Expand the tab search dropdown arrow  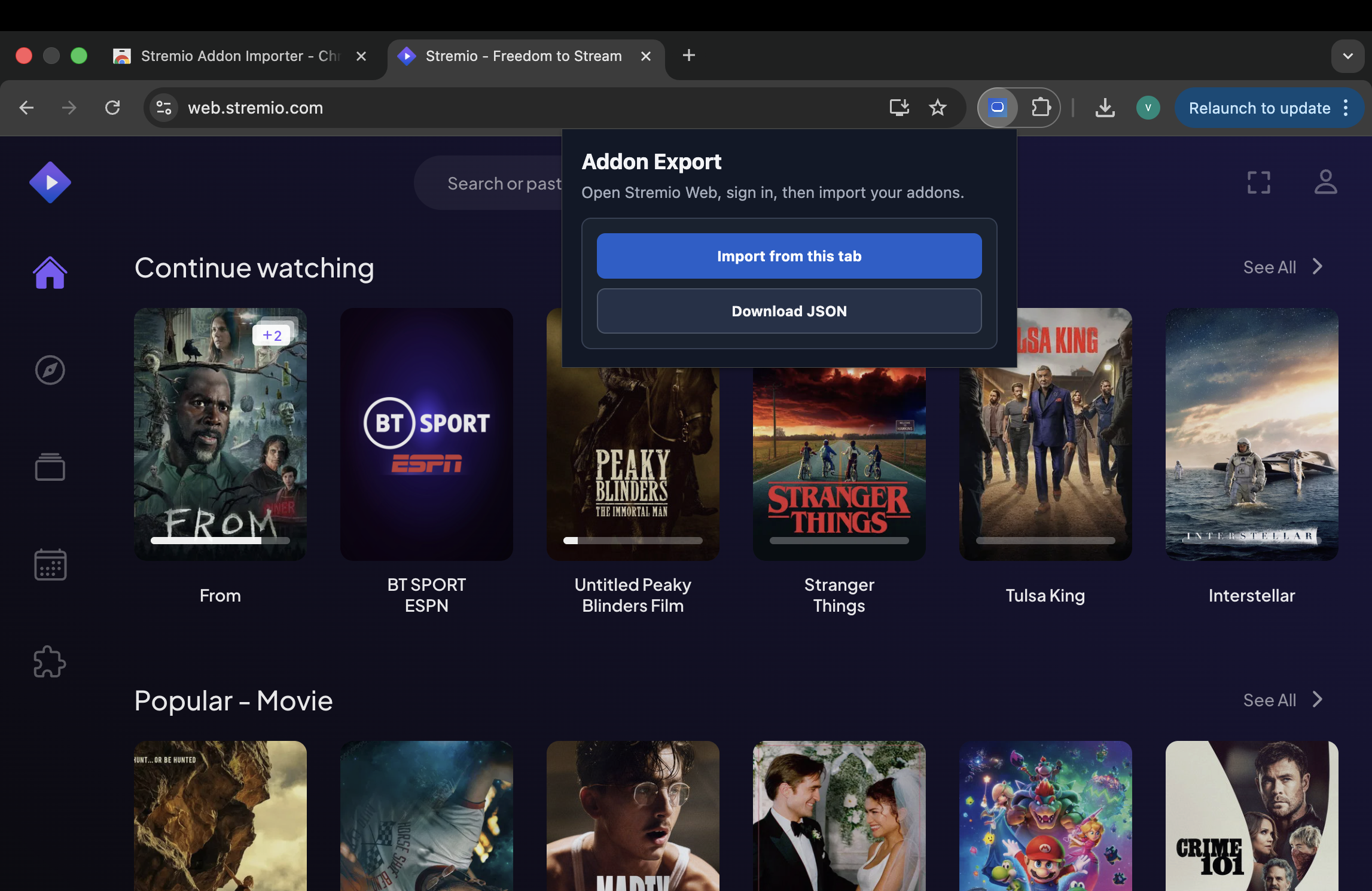click(x=1348, y=56)
